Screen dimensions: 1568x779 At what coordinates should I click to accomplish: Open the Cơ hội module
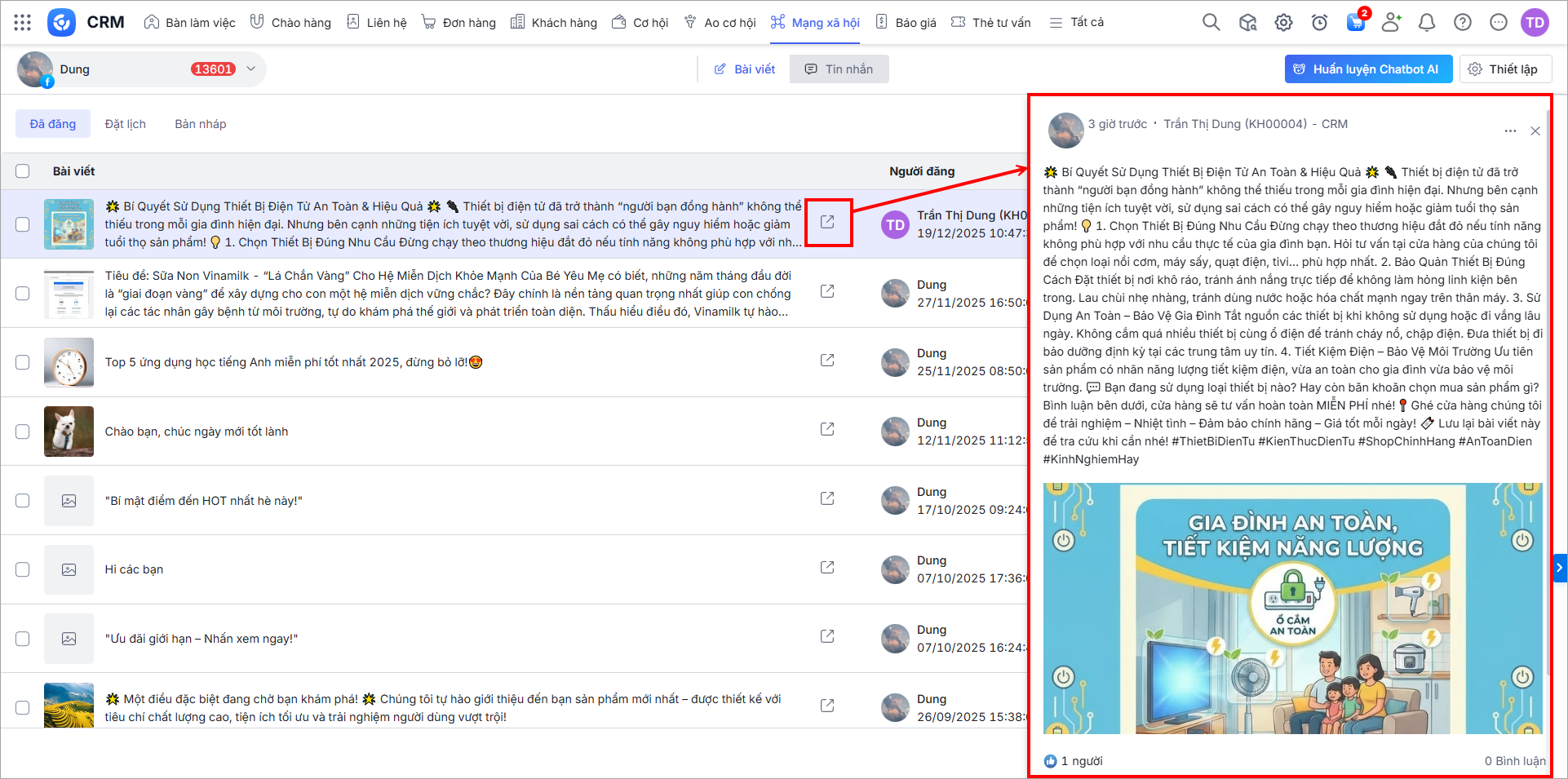[x=640, y=22]
